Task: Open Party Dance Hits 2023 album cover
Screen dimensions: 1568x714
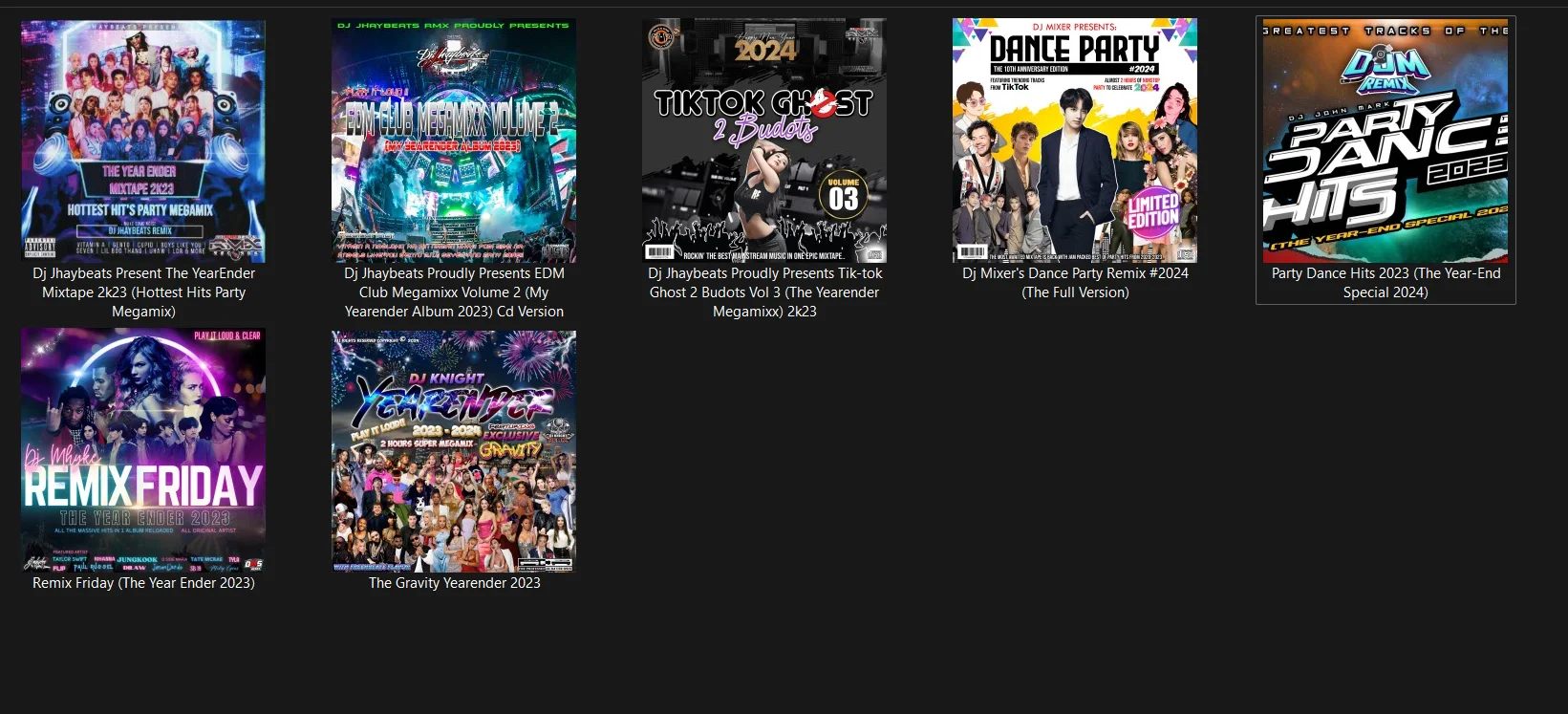Action: (1385, 141)
